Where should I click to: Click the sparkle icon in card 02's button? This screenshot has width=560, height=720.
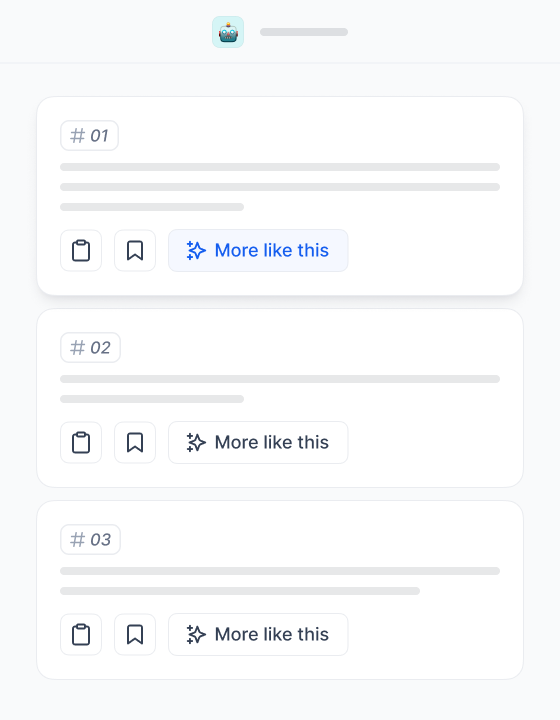(x=196, y=443)
